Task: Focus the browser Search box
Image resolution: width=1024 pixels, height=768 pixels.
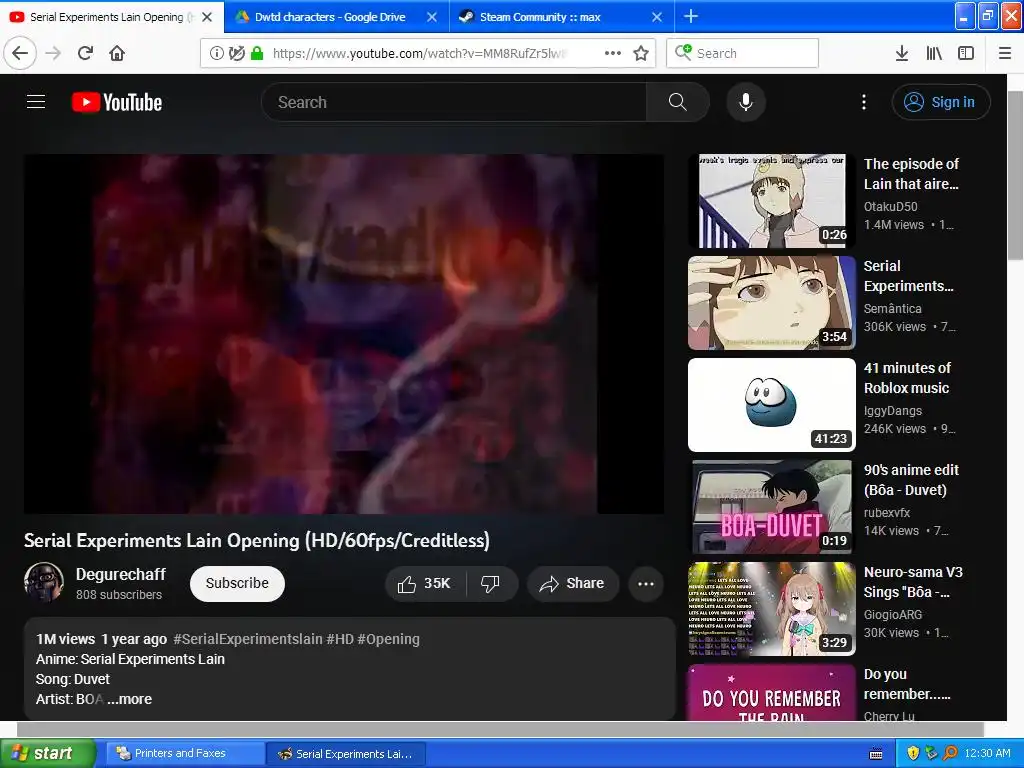Action: point(743,53)
